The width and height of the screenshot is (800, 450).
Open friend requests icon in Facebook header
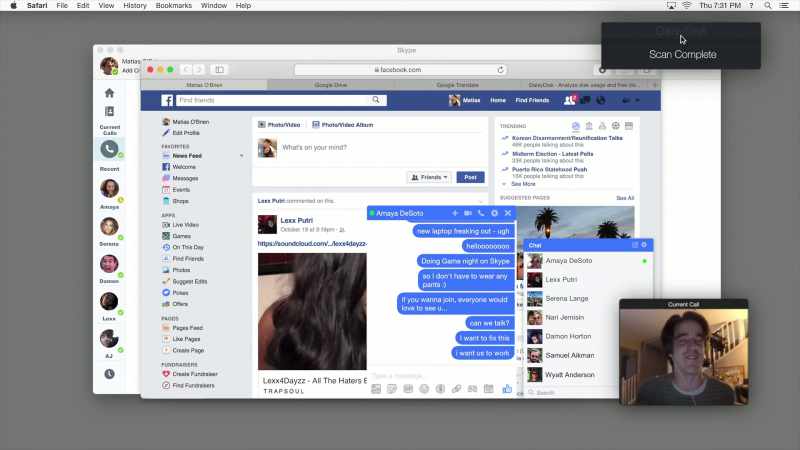click(569, 100)
